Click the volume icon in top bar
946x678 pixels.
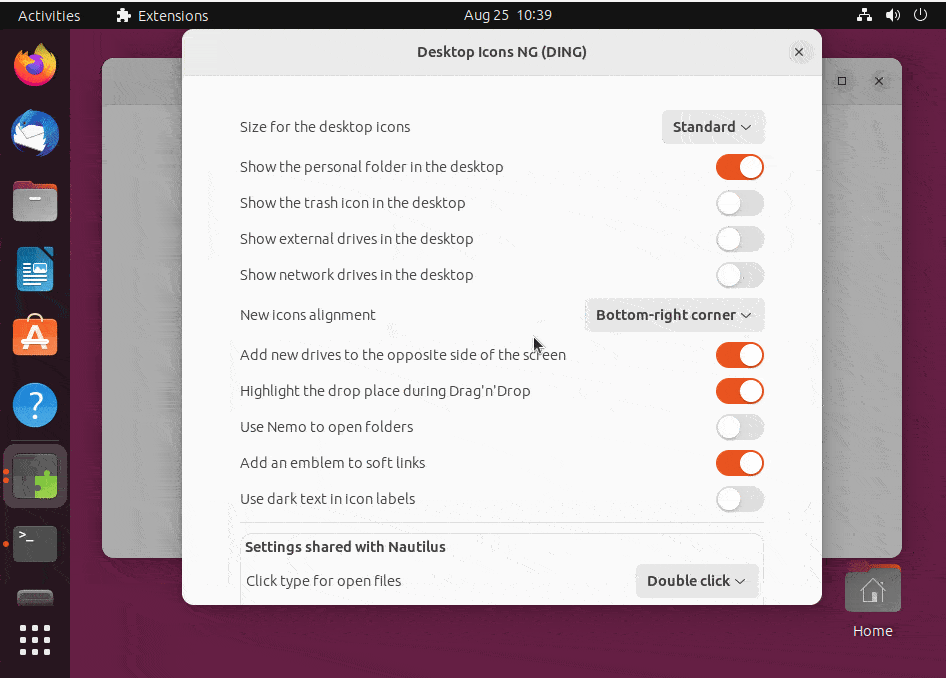(x=893, y=15)
